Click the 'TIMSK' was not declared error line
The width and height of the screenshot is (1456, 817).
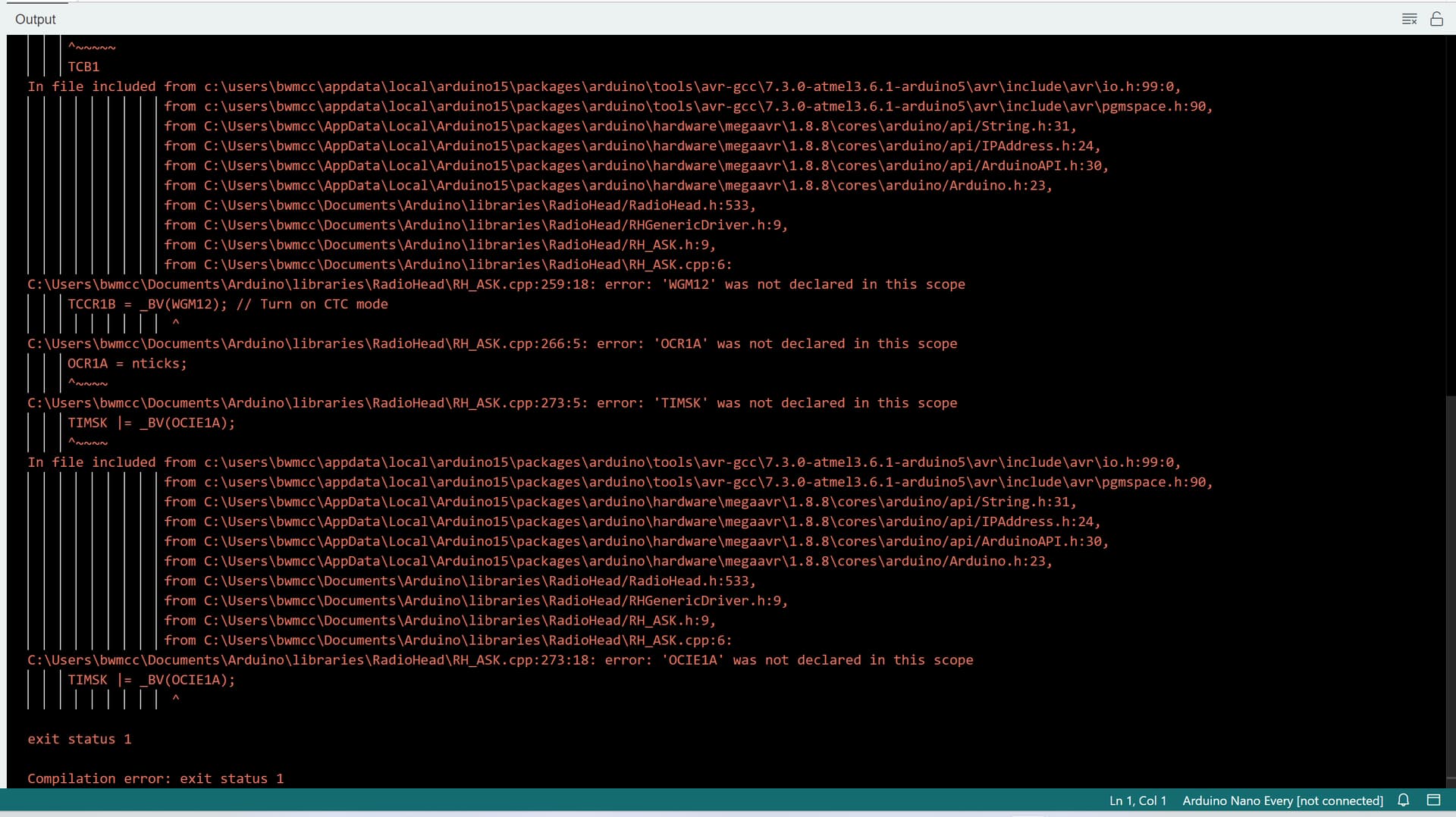[x=492, y=402]
